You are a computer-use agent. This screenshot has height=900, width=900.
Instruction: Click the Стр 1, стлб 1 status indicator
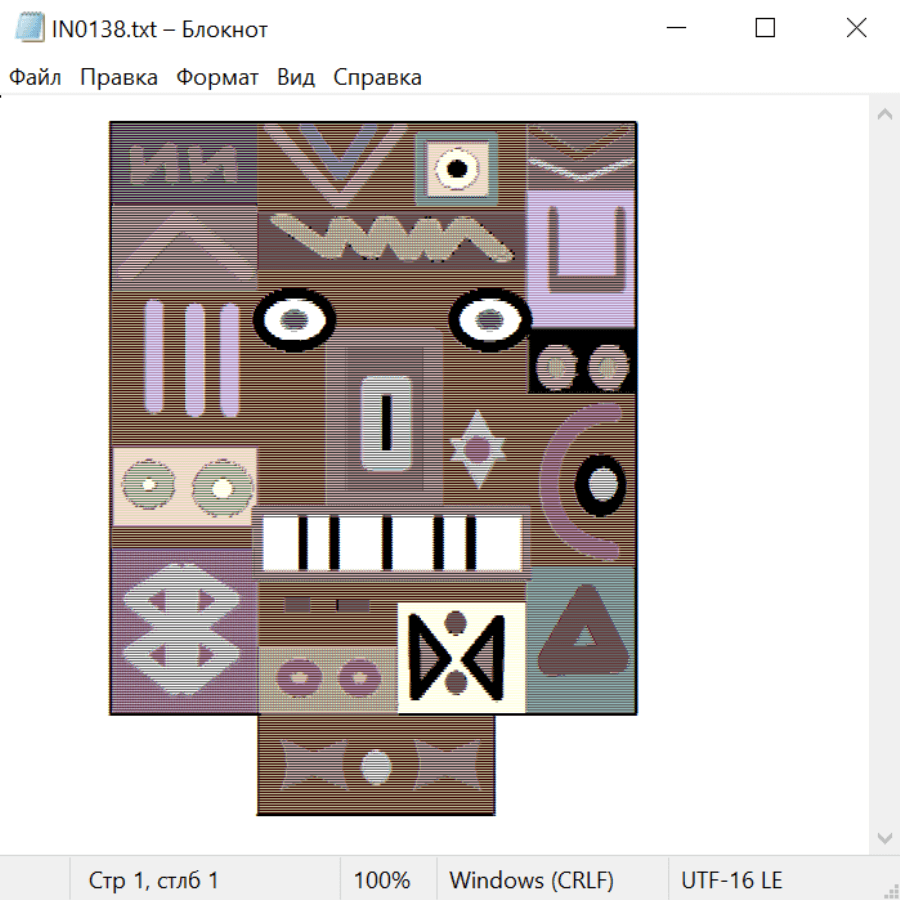154,880
